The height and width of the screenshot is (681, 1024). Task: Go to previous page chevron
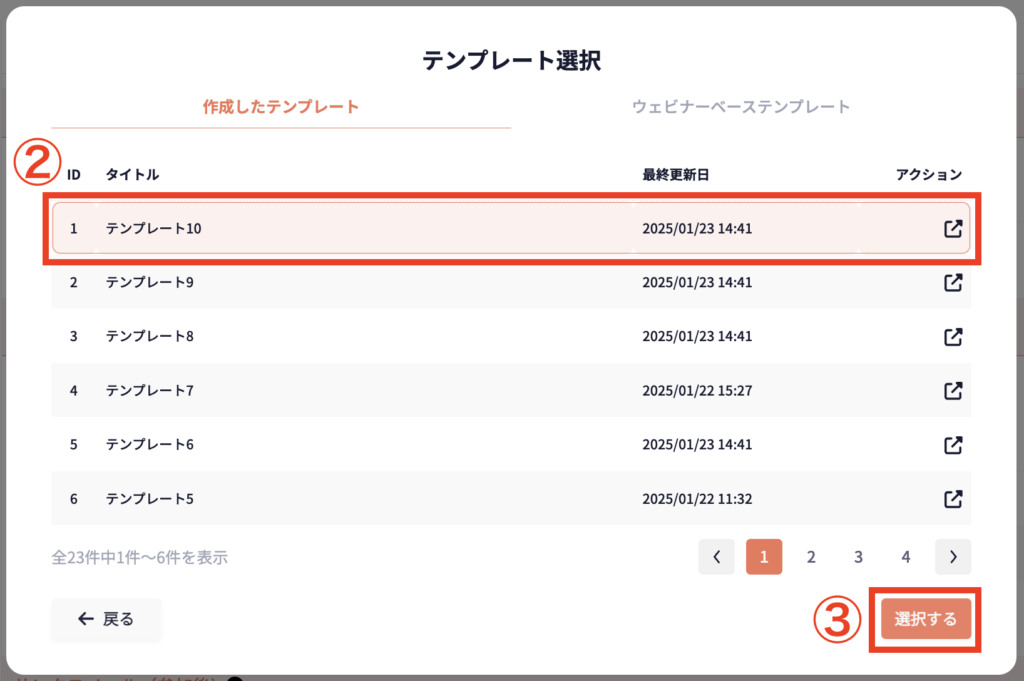[x=717, y=557]
